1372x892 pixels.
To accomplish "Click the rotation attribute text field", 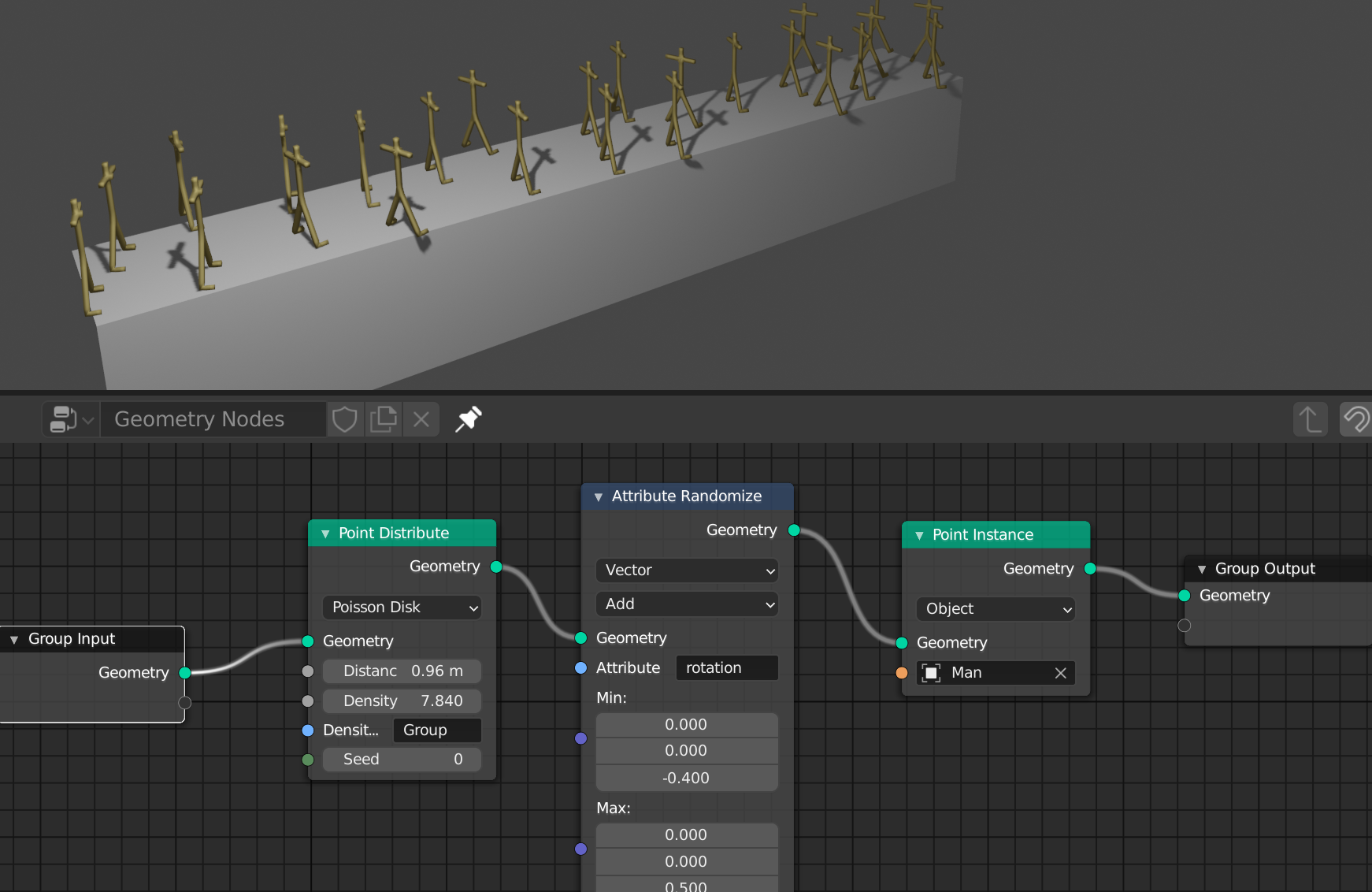I will [x=727, y=668].
